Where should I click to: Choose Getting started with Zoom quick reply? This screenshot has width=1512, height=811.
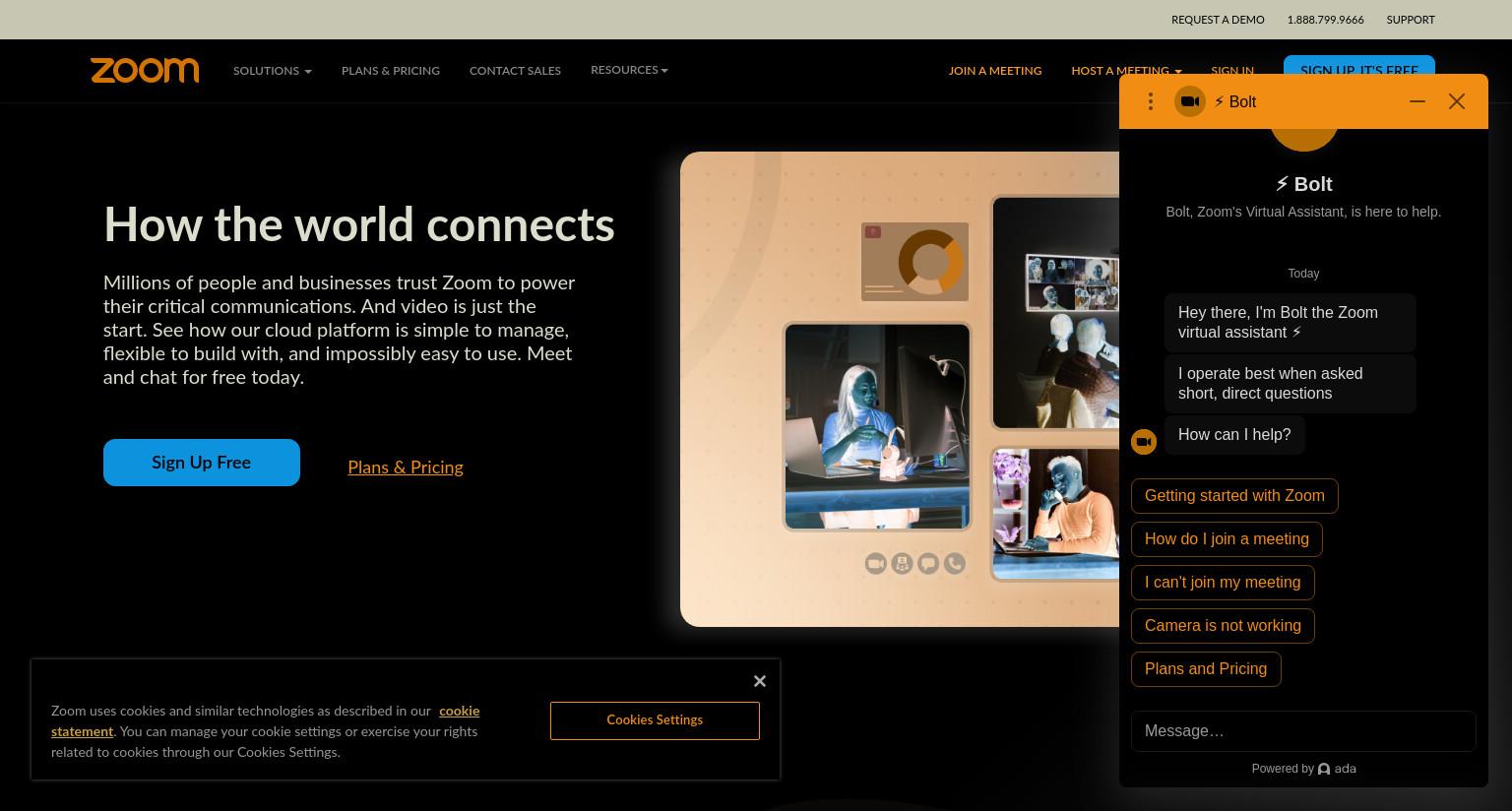click(1234, 496)
